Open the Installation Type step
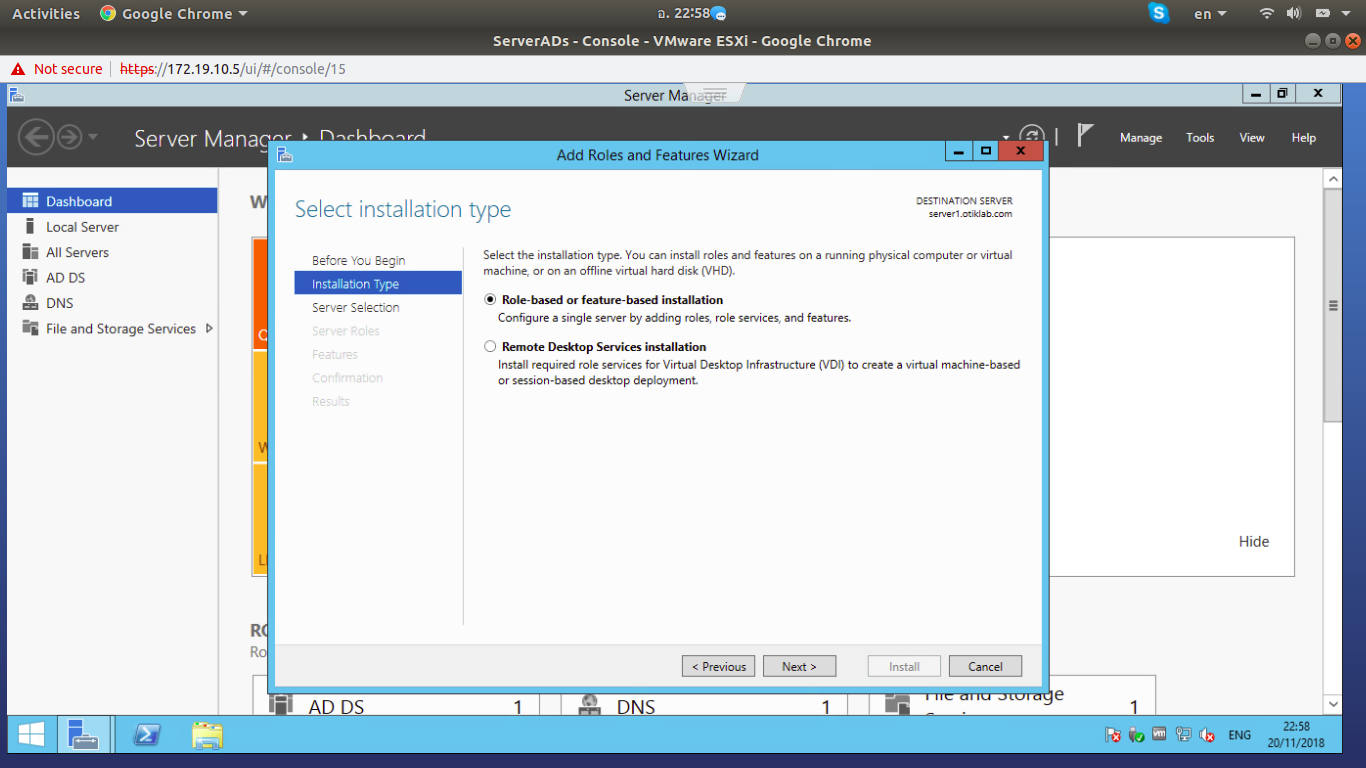1366x768 pixels. (x=378, y=284)
